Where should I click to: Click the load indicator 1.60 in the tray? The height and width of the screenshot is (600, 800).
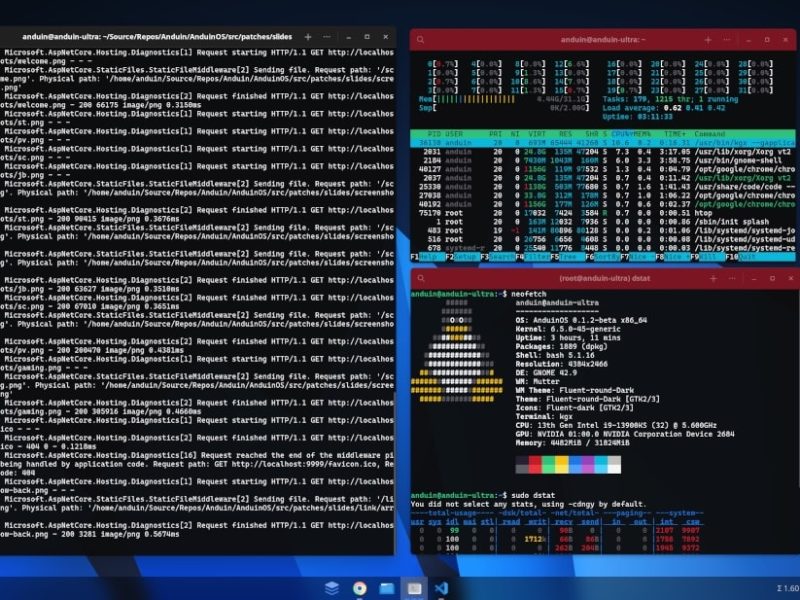788,588
